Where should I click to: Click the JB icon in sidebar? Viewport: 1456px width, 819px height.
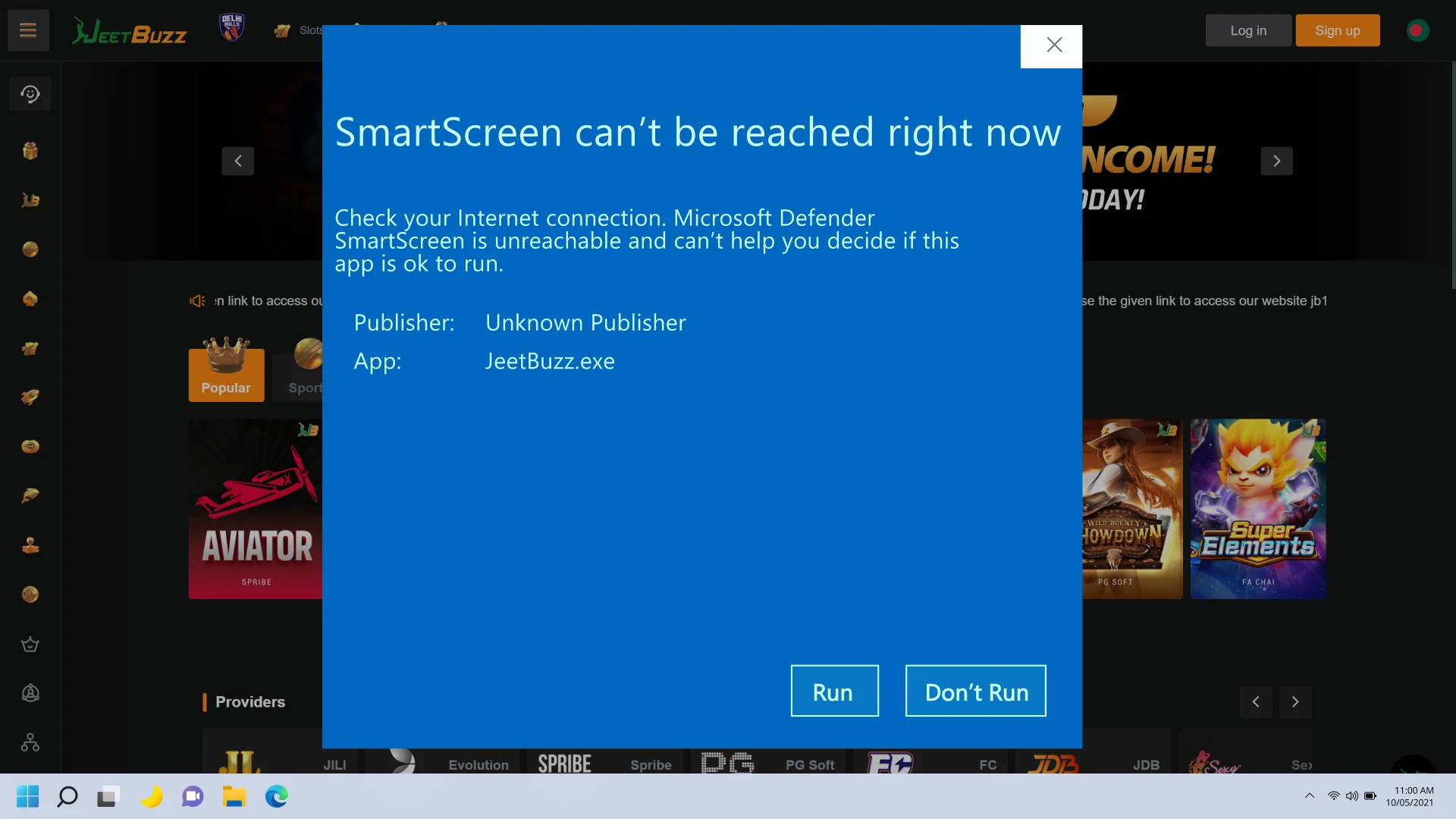tap(30, 200)
